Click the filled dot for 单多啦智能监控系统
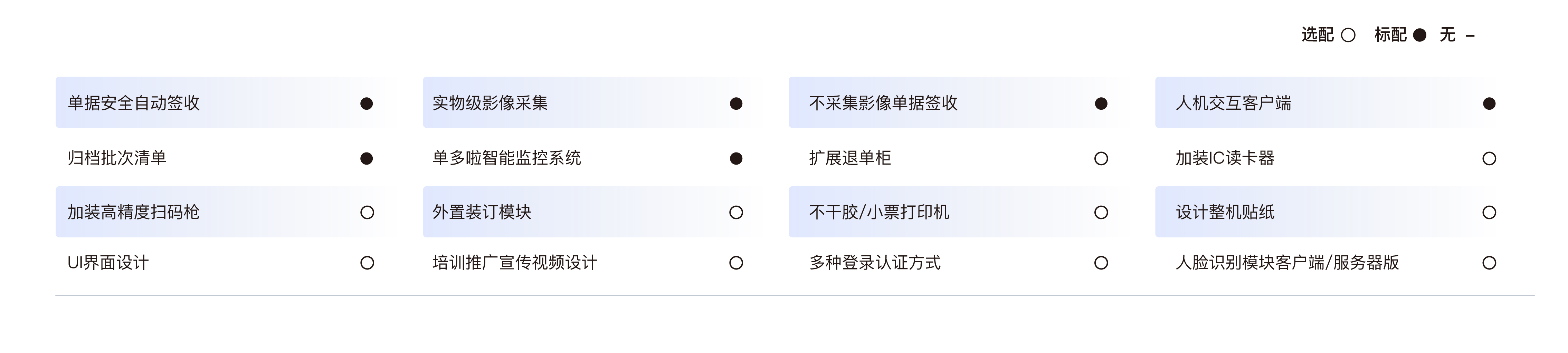 (736, 159)
